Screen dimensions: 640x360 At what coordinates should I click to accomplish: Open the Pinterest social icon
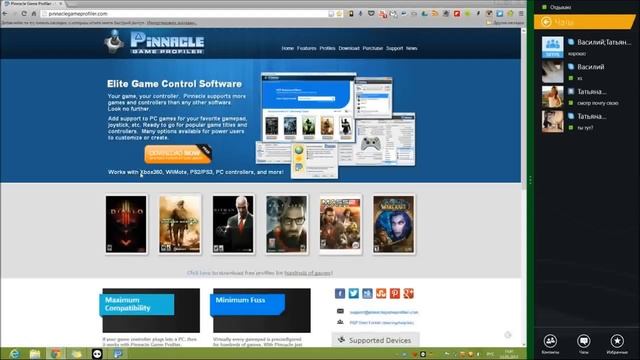pos(395,293)
